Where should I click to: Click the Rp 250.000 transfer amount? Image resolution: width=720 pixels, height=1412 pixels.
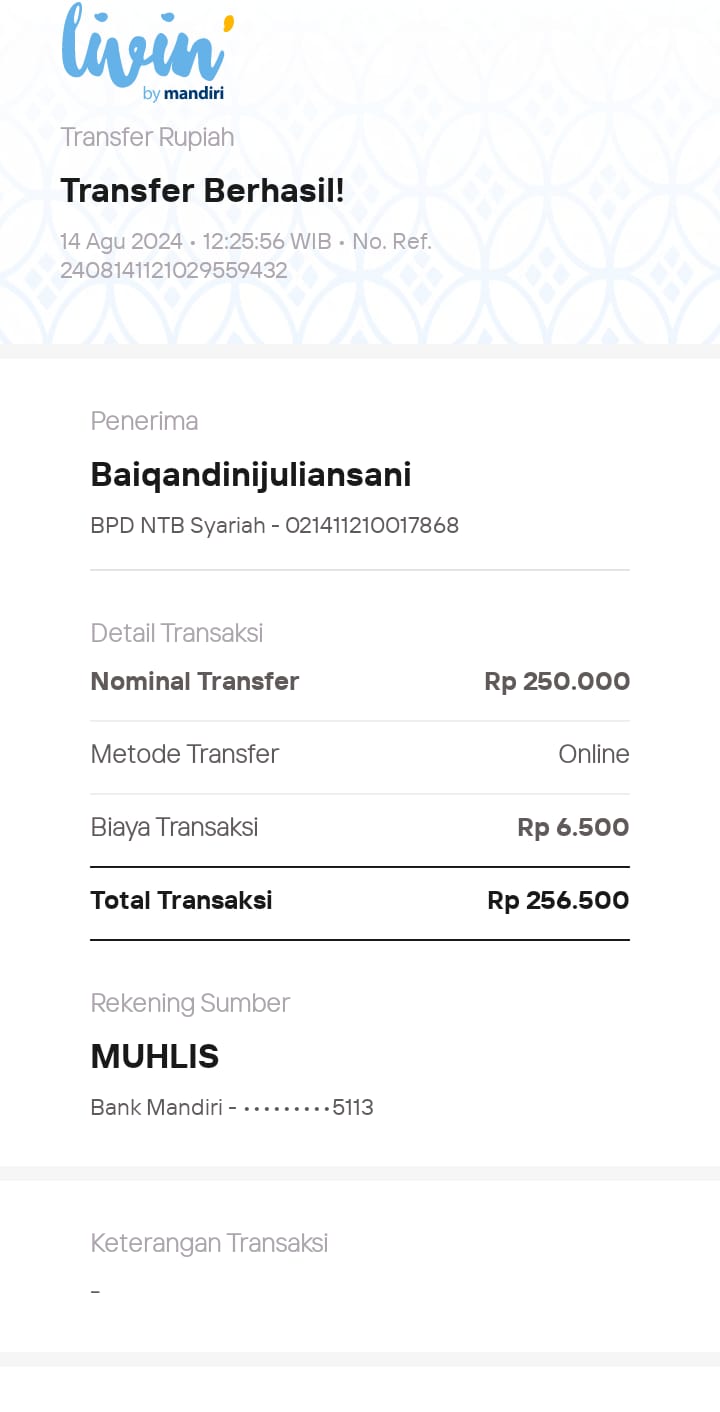pos(557,681)
